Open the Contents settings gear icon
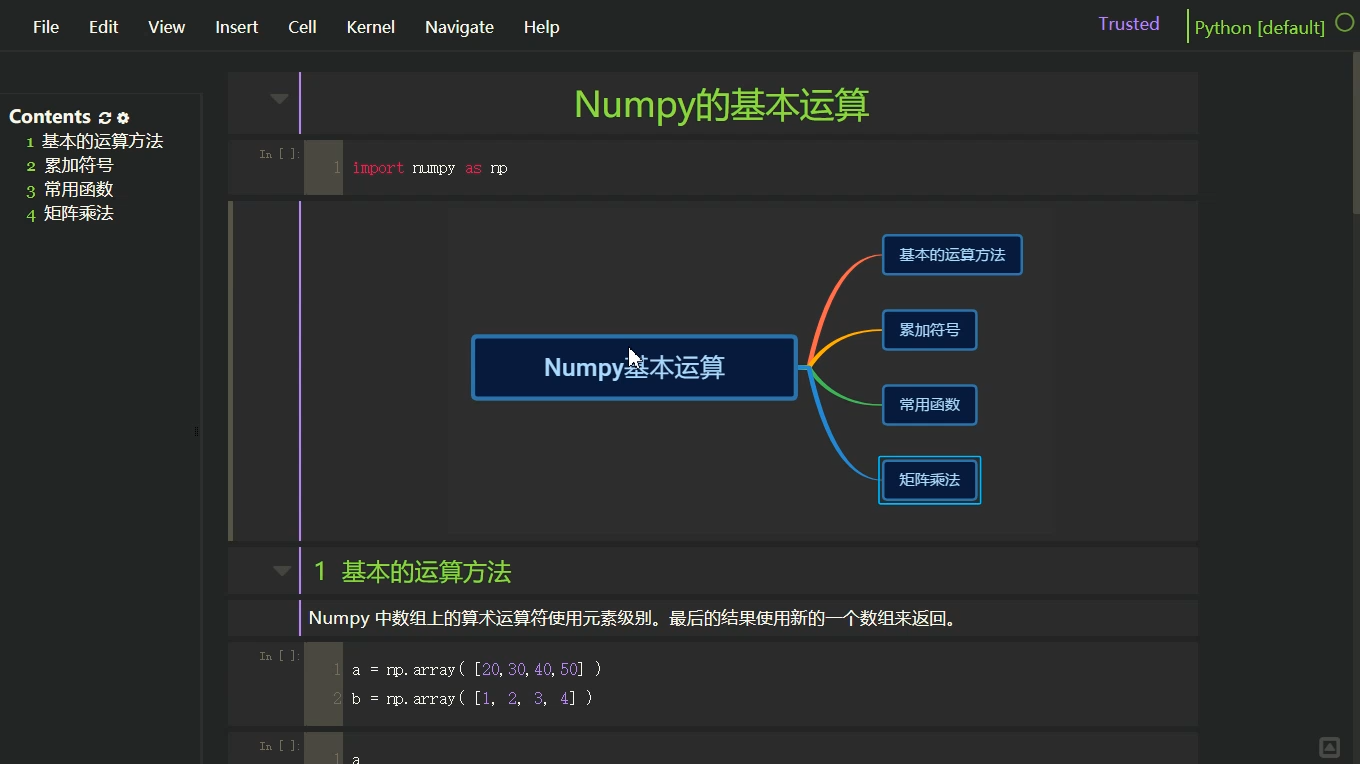 coord(123,117)
